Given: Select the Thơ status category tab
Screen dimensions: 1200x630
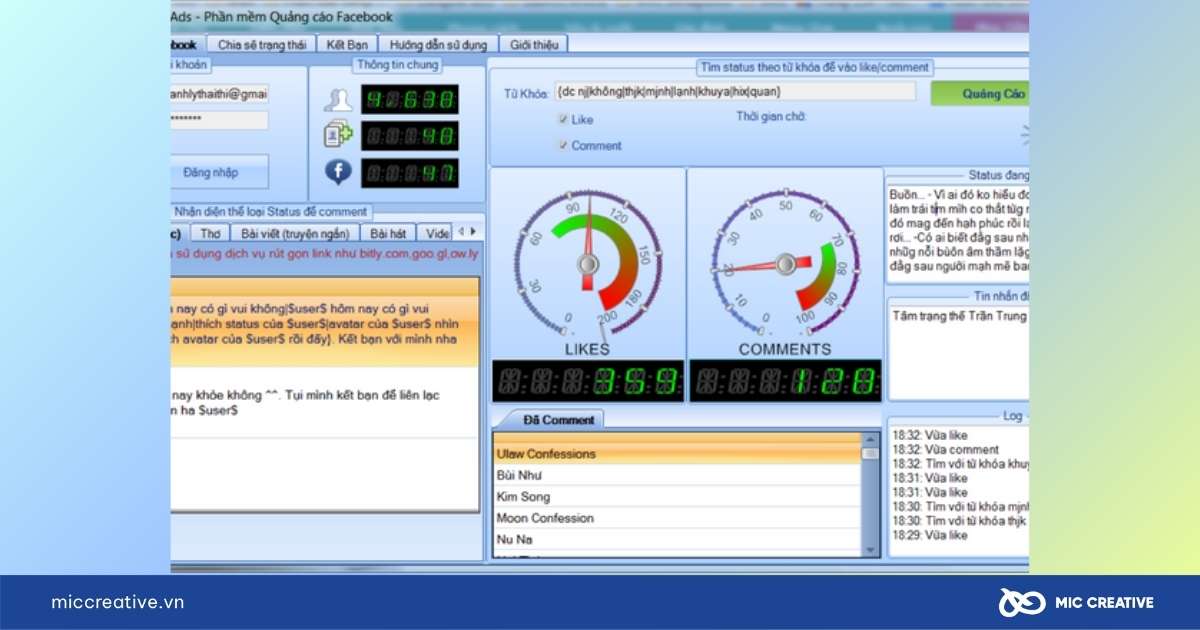Looking at the screenshot, I should 210,232.
